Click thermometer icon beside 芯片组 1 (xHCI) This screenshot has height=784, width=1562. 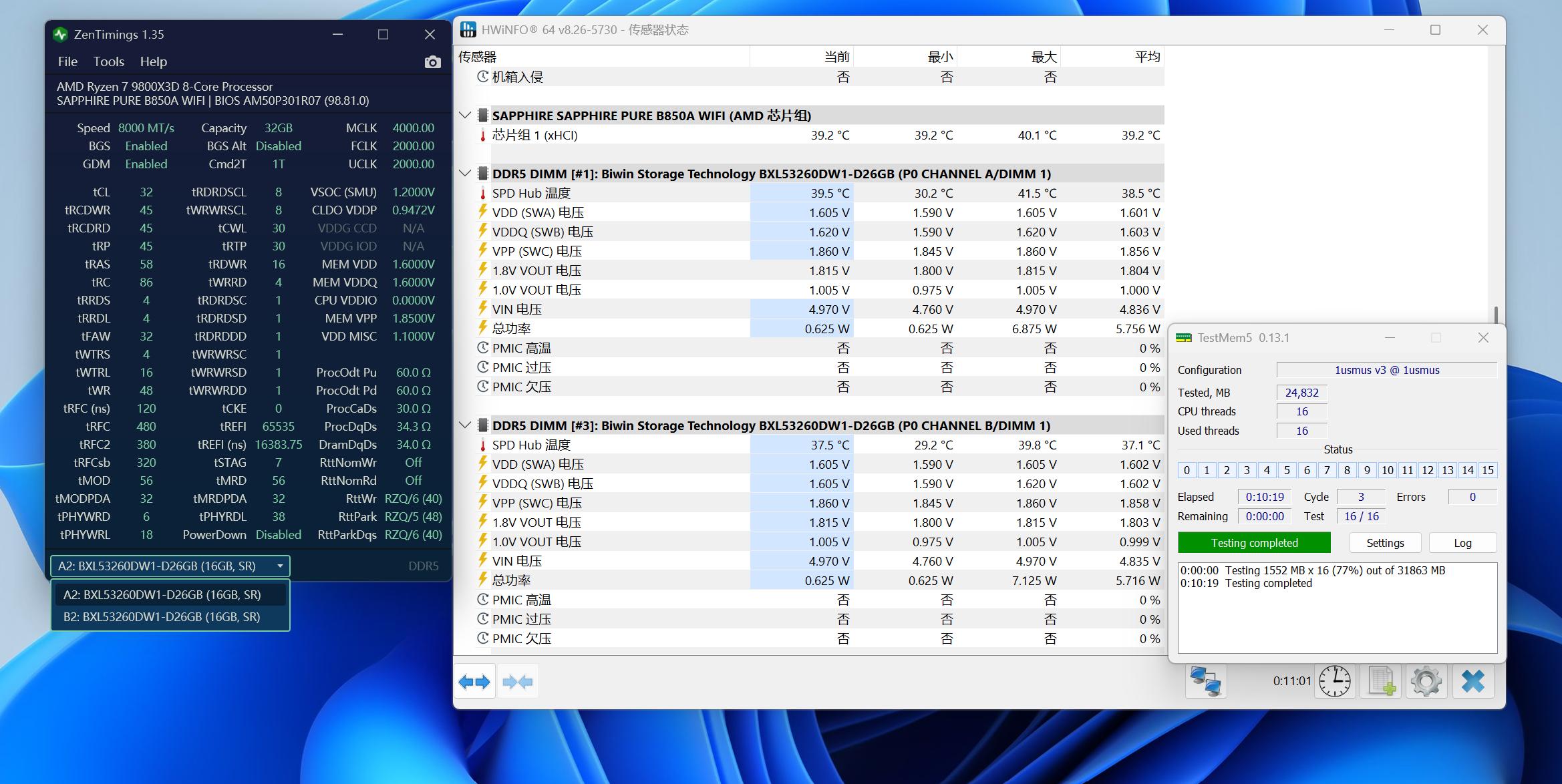point(482,136)
